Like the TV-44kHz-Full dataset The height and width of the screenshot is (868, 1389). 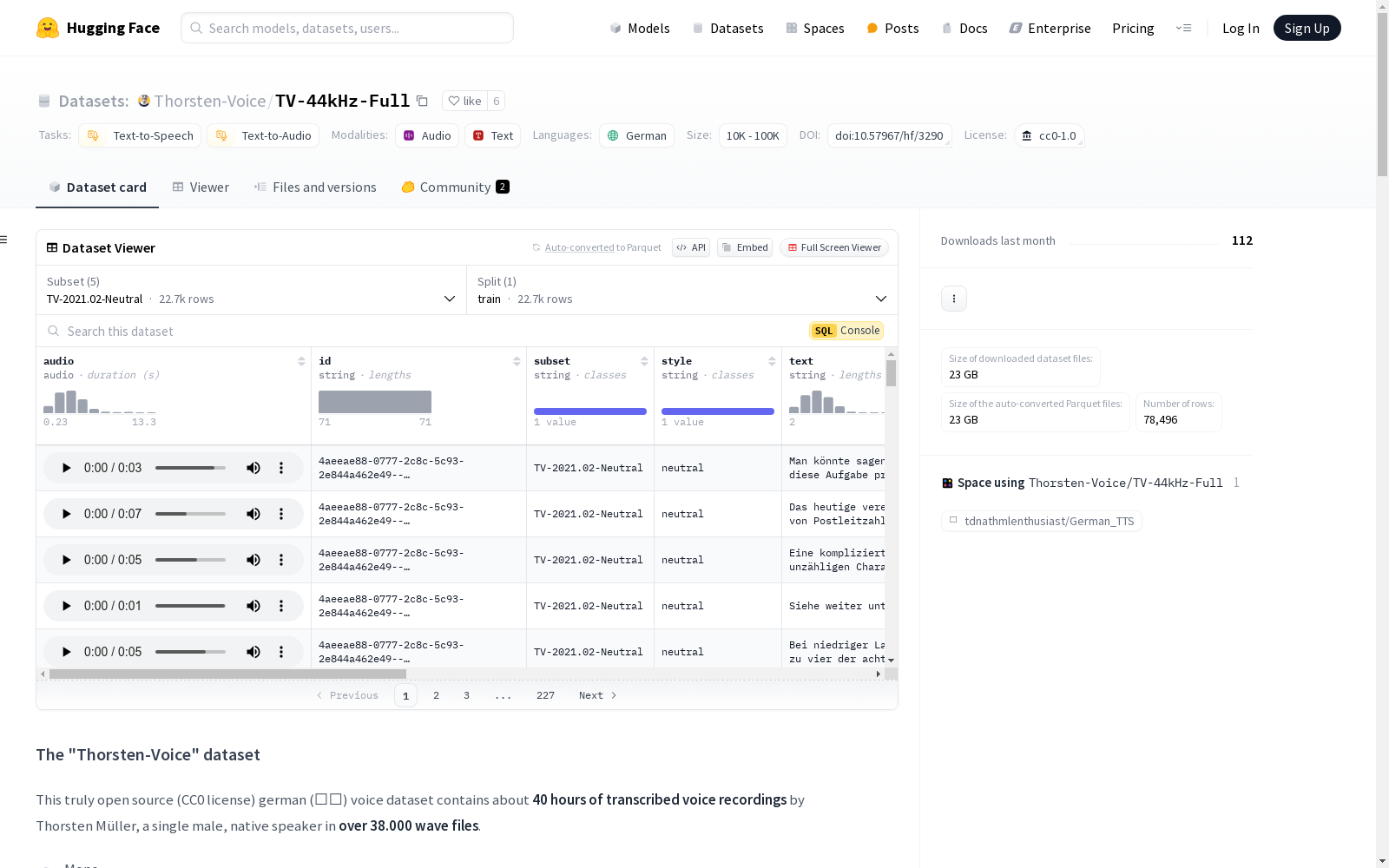[x=464, y=101]
